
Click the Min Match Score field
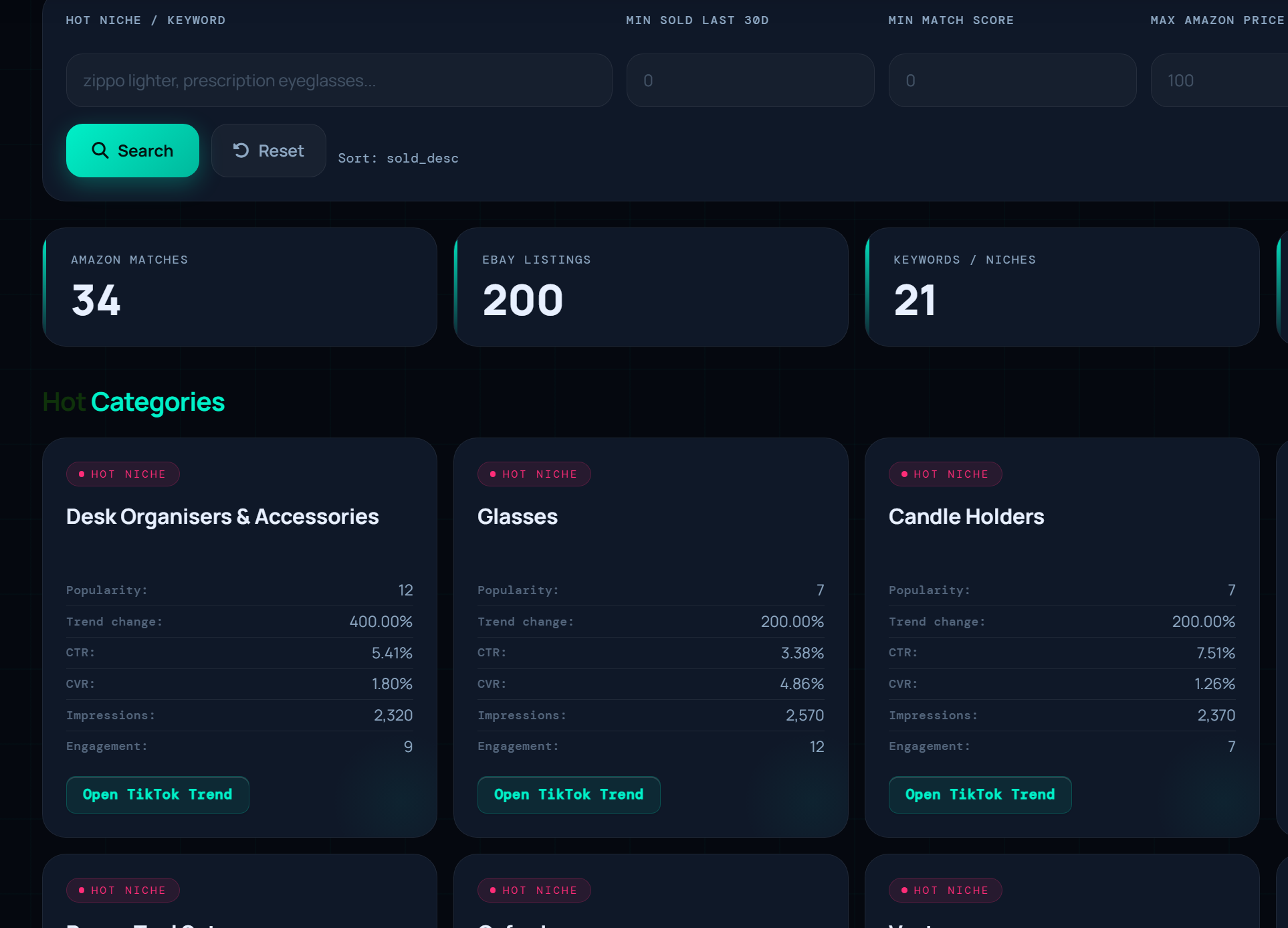pyautogui.click(x=1012, y=80)
